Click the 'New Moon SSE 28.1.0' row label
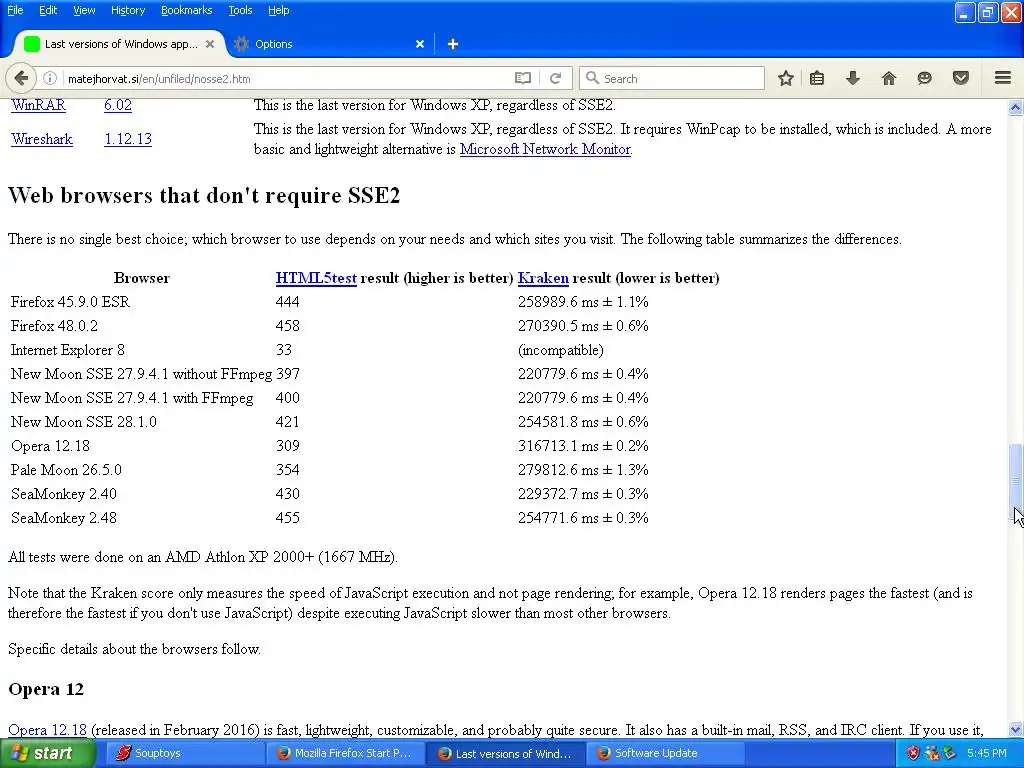Viewport: 1024px width, 768px height. click(84, 422)
